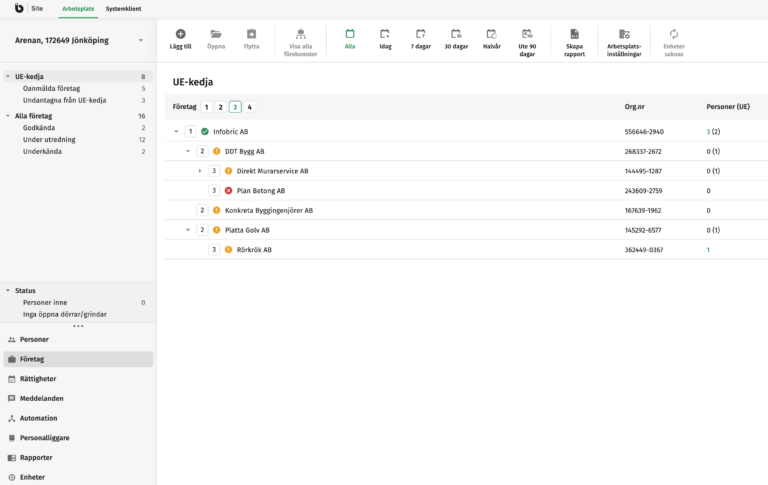Click the Öppna folder icon
The height and width of the screenshot is (485, 768).
click(216, 34)
